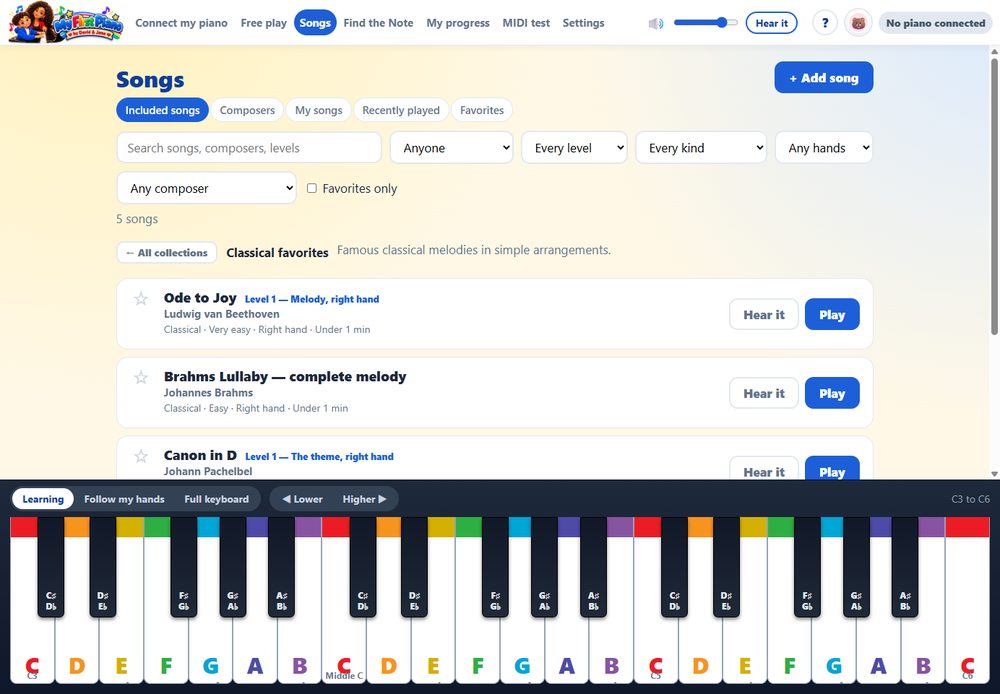This screenshot has width=1000, height=694.
Task: Shift keyboard Lower
Action: (302, 499)
